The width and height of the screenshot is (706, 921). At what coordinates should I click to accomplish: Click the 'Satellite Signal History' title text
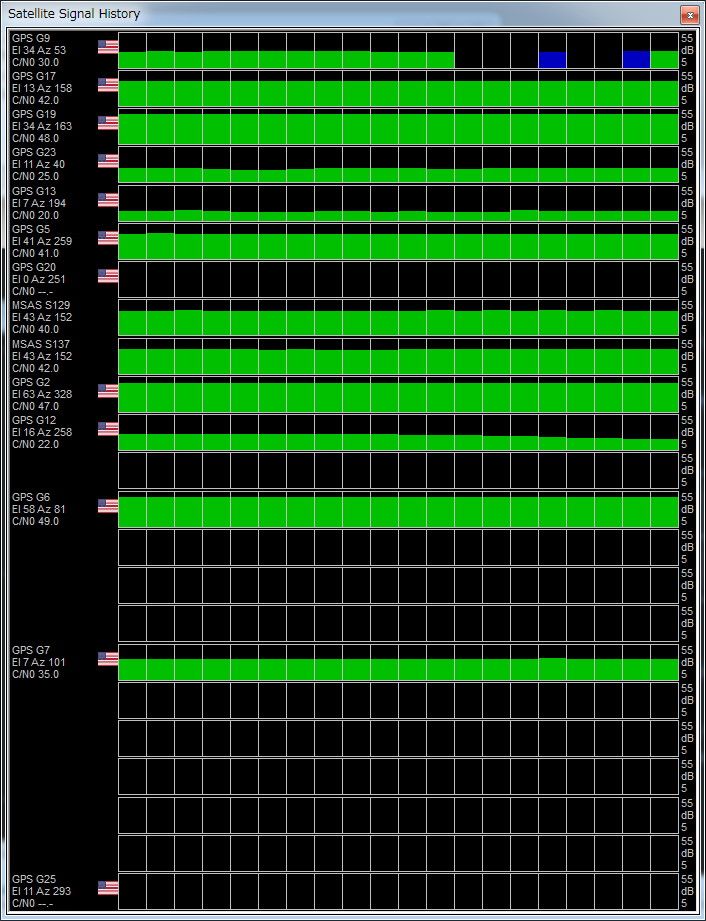pos(74,14)
